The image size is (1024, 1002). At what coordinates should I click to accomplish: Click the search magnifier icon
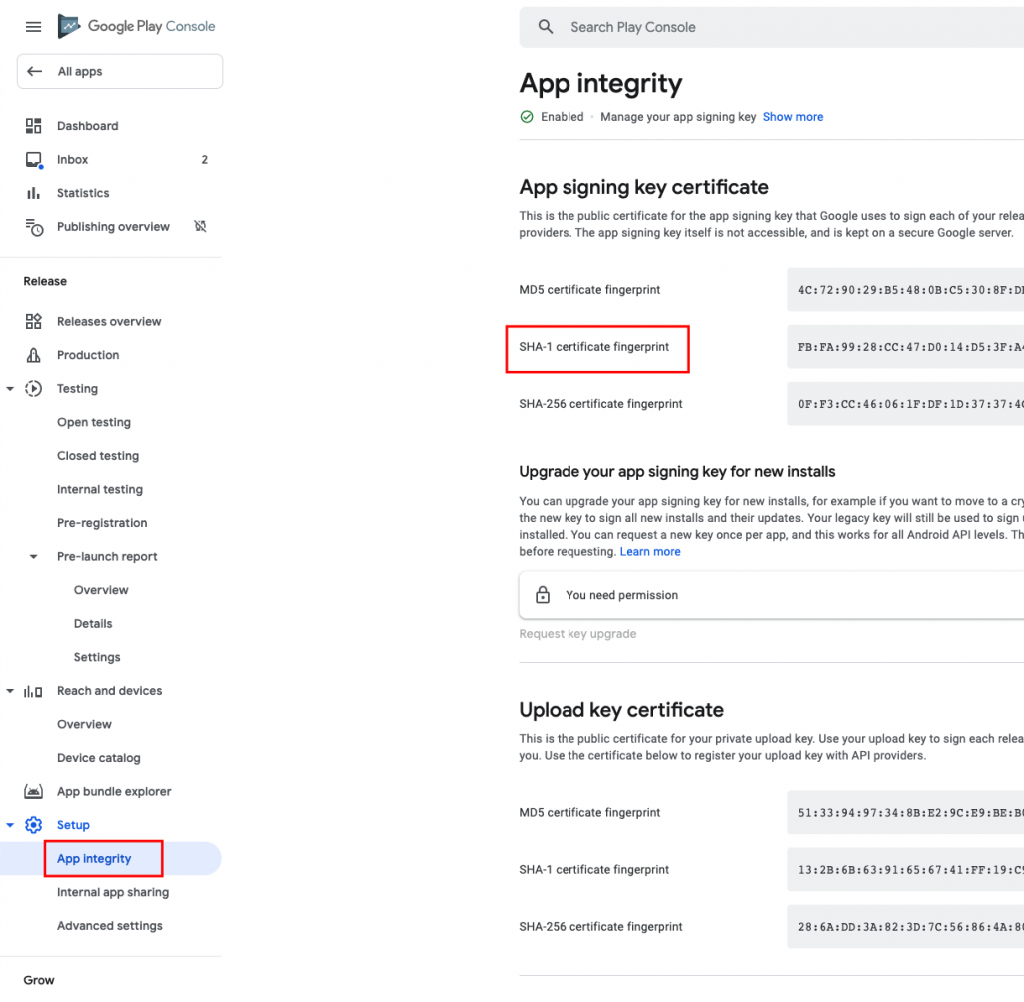tap(546, 27)
